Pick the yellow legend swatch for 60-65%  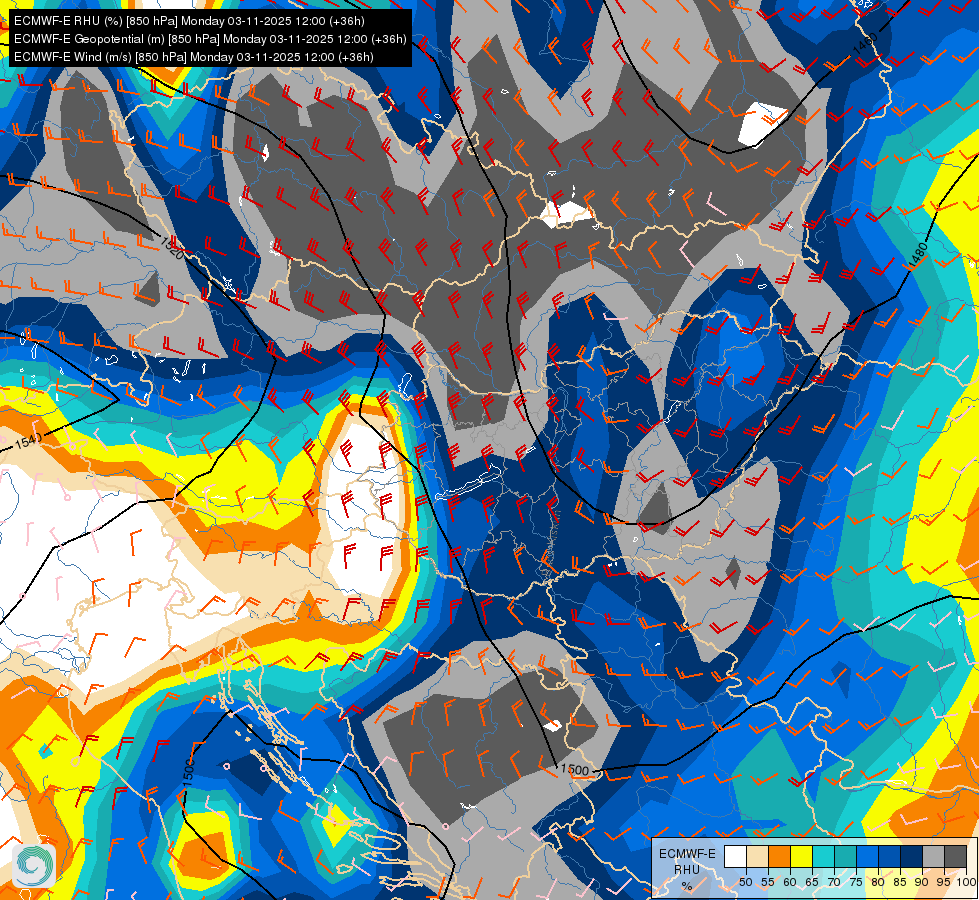pos(802,856)
